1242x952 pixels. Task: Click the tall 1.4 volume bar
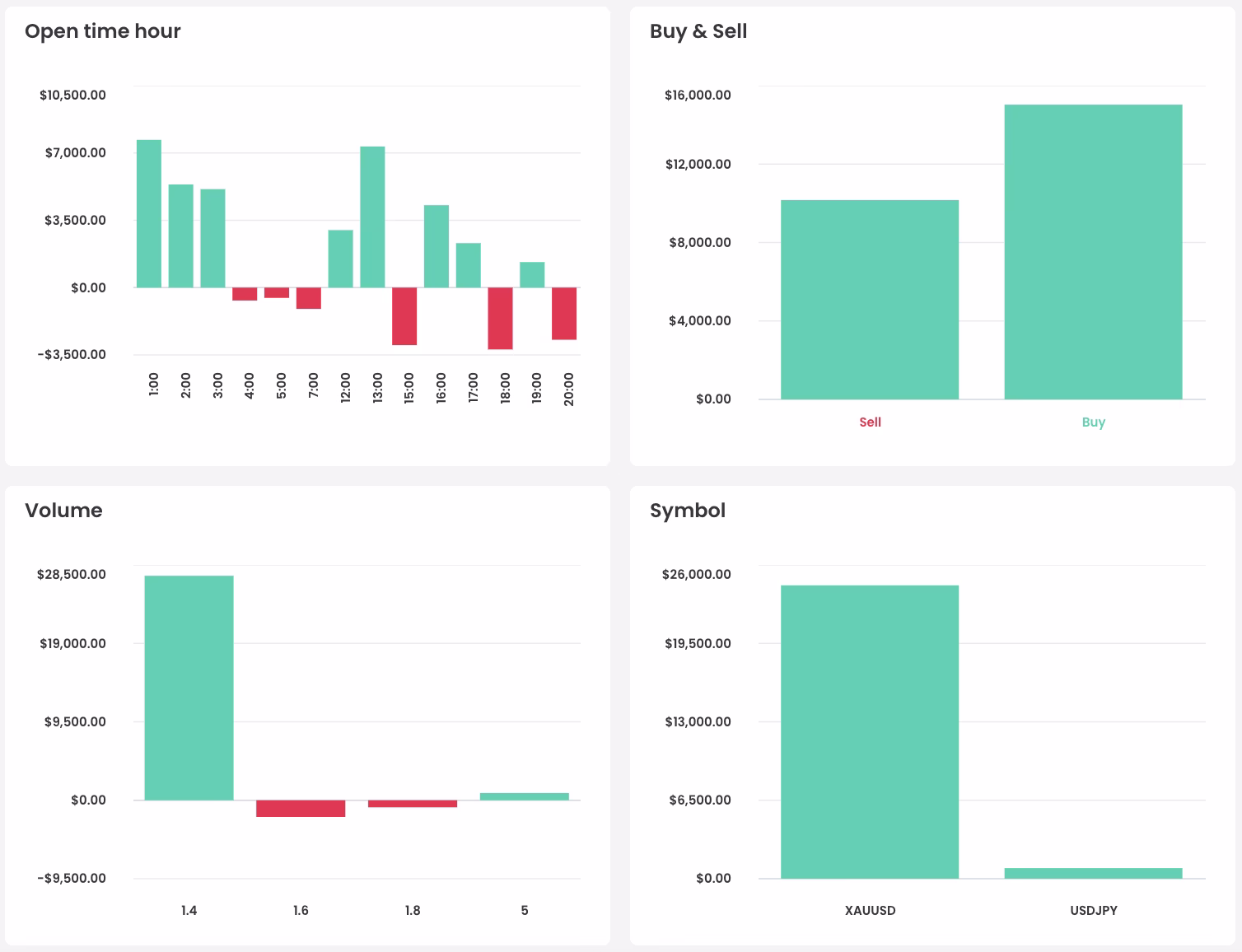pyautogui.click(x=189, y=688)
